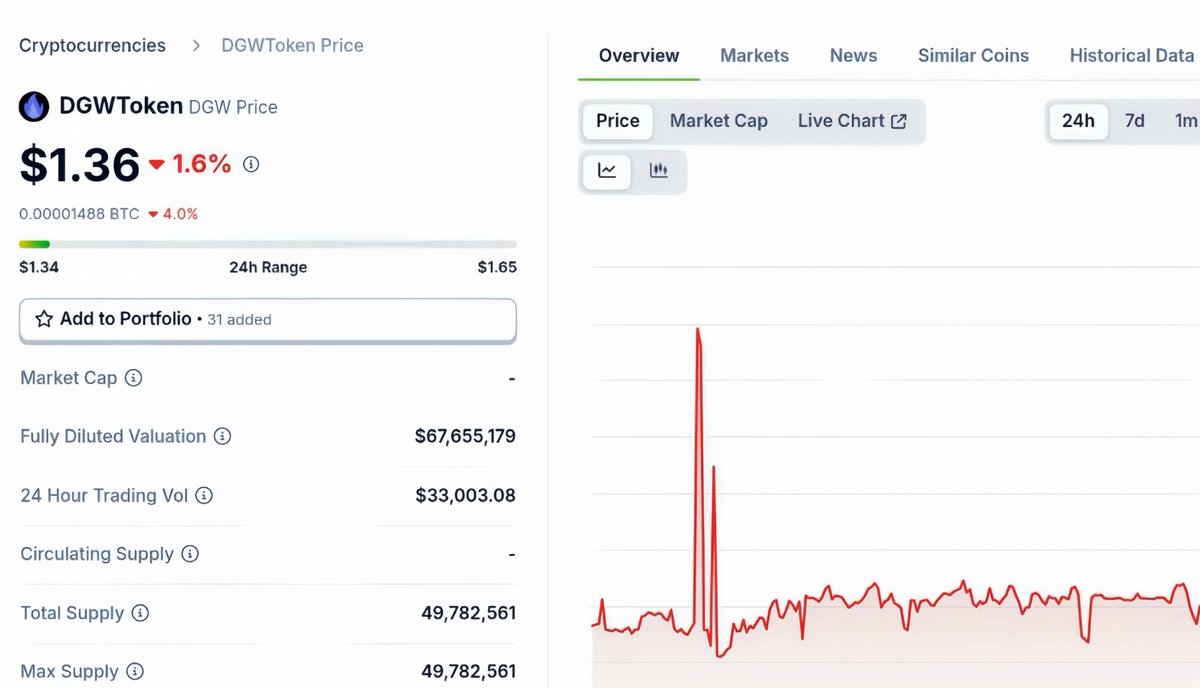Click the Max Supply info icon
The width and height of the screenshot is (1200, 688).
(x=136, y=671)
